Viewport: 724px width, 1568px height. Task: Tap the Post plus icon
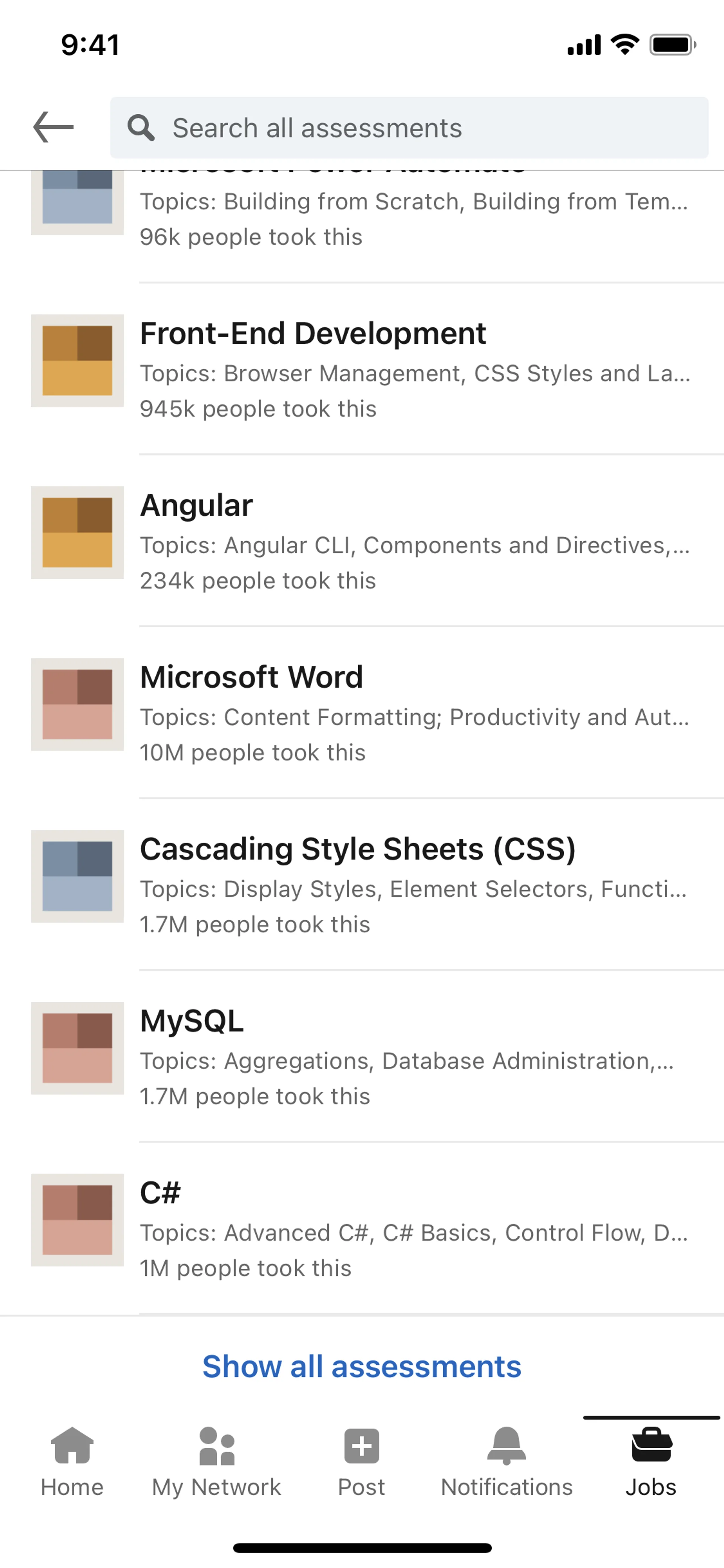click(361, 1446)
